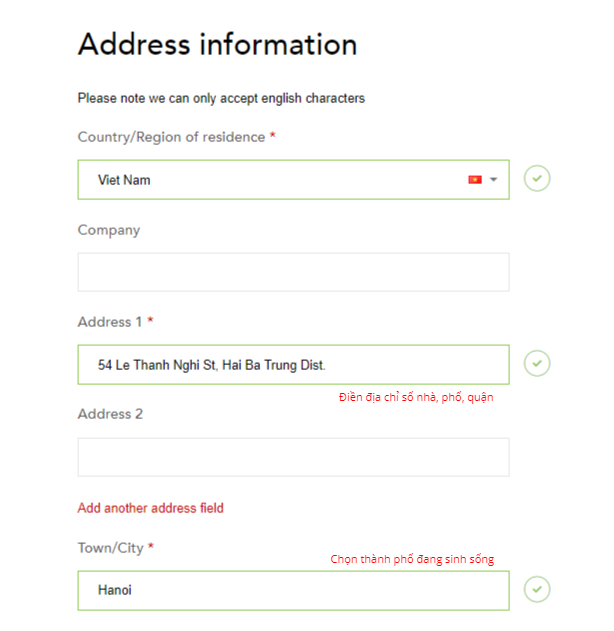Click the english characters notice text
This screenshot has width=614, height=631.
(221, 99)
